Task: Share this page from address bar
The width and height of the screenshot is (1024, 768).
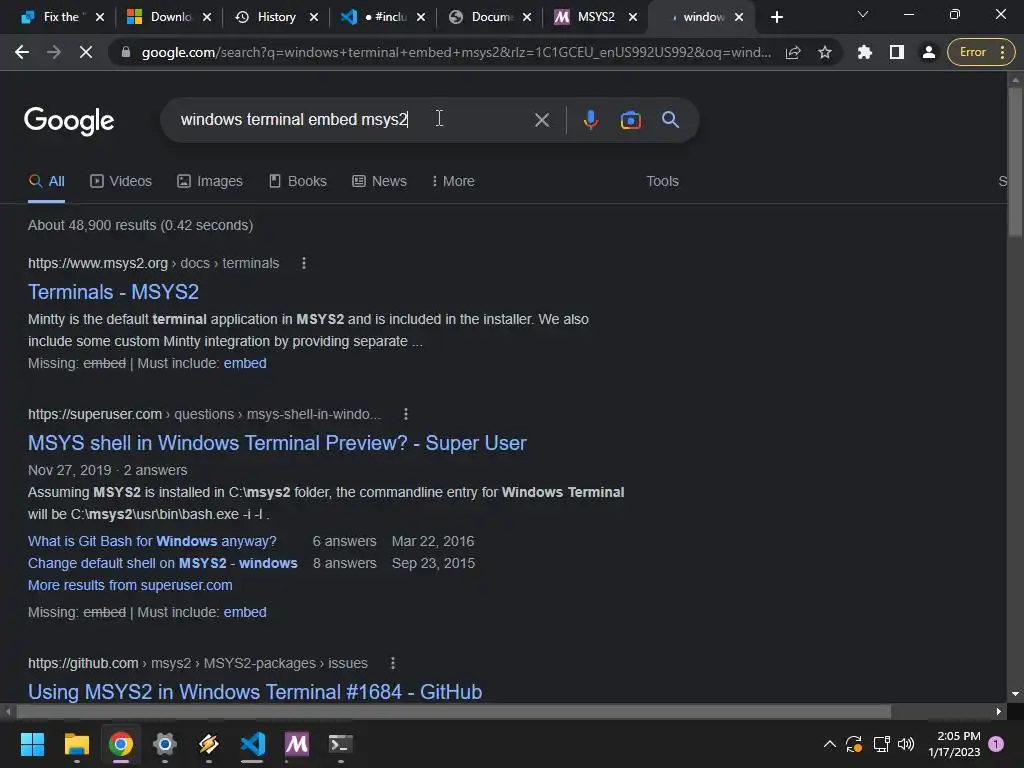Action: (x=793, y=52)
